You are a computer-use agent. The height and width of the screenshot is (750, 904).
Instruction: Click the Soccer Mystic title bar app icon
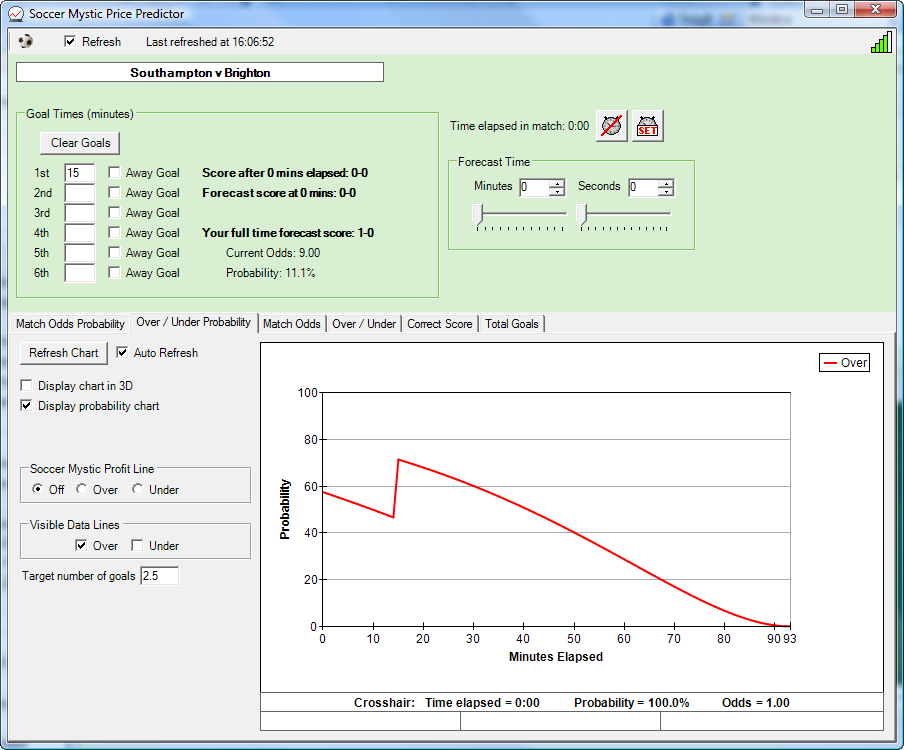click(16, 13)
